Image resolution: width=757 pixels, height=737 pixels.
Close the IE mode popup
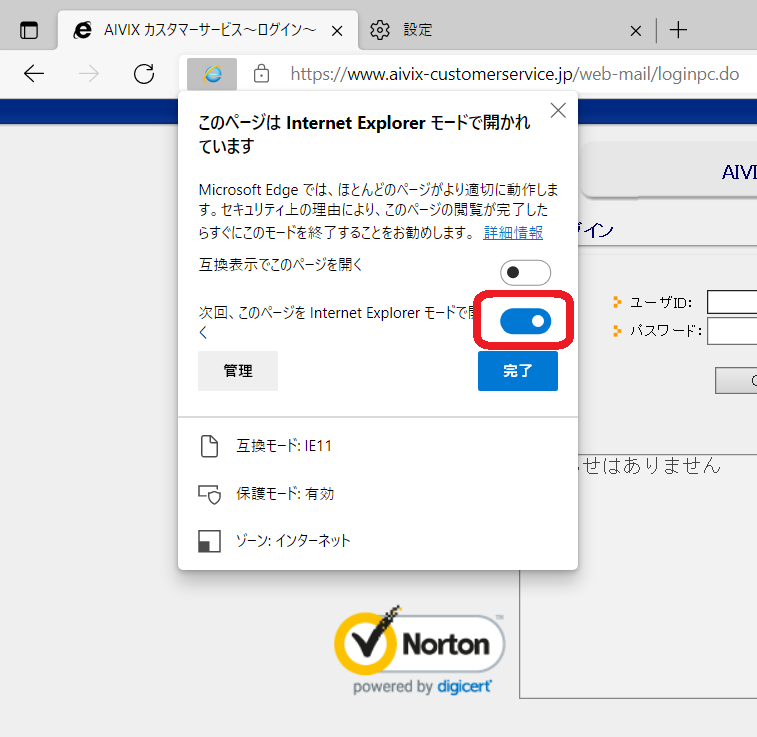558,111
